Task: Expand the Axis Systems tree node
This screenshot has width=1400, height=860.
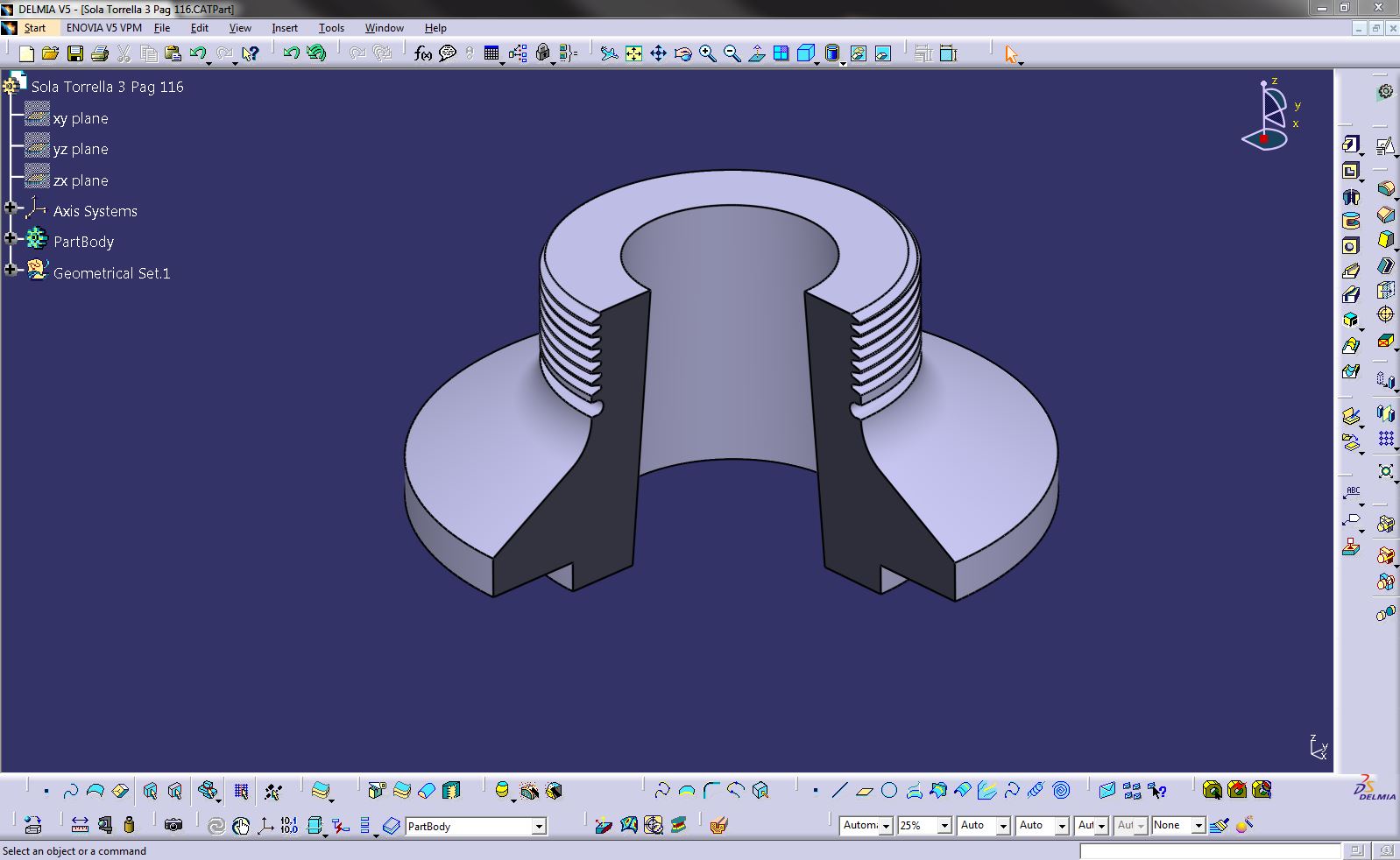Action: (x=11, y=208)
